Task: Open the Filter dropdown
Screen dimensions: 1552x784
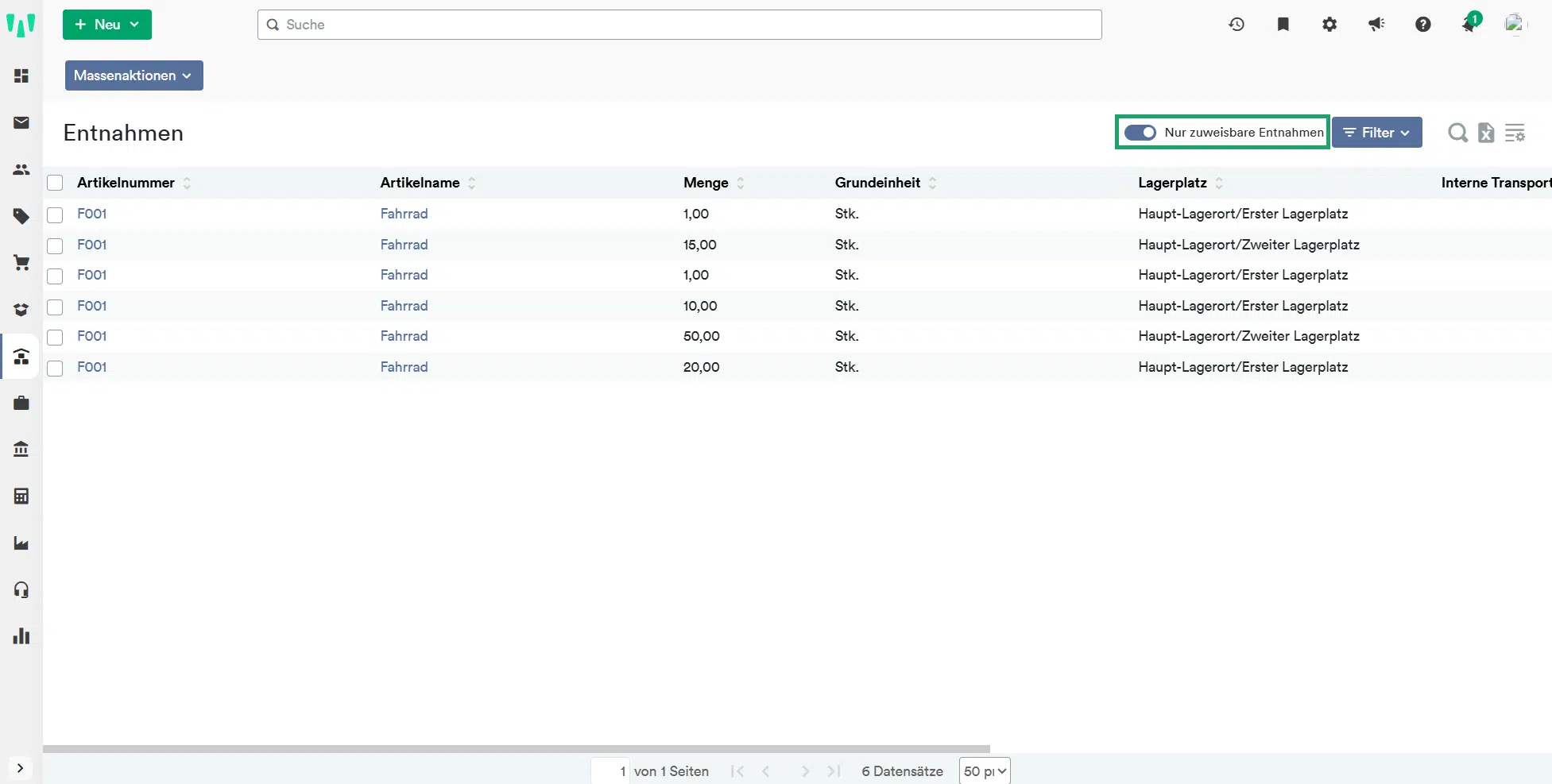Action: coord(1376,133)
